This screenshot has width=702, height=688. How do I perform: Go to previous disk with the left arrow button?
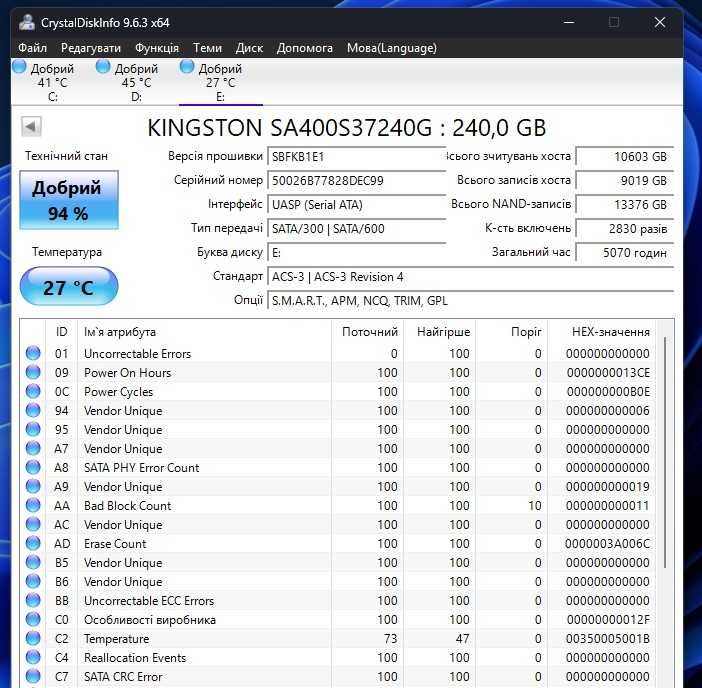[x=31, y=126]
